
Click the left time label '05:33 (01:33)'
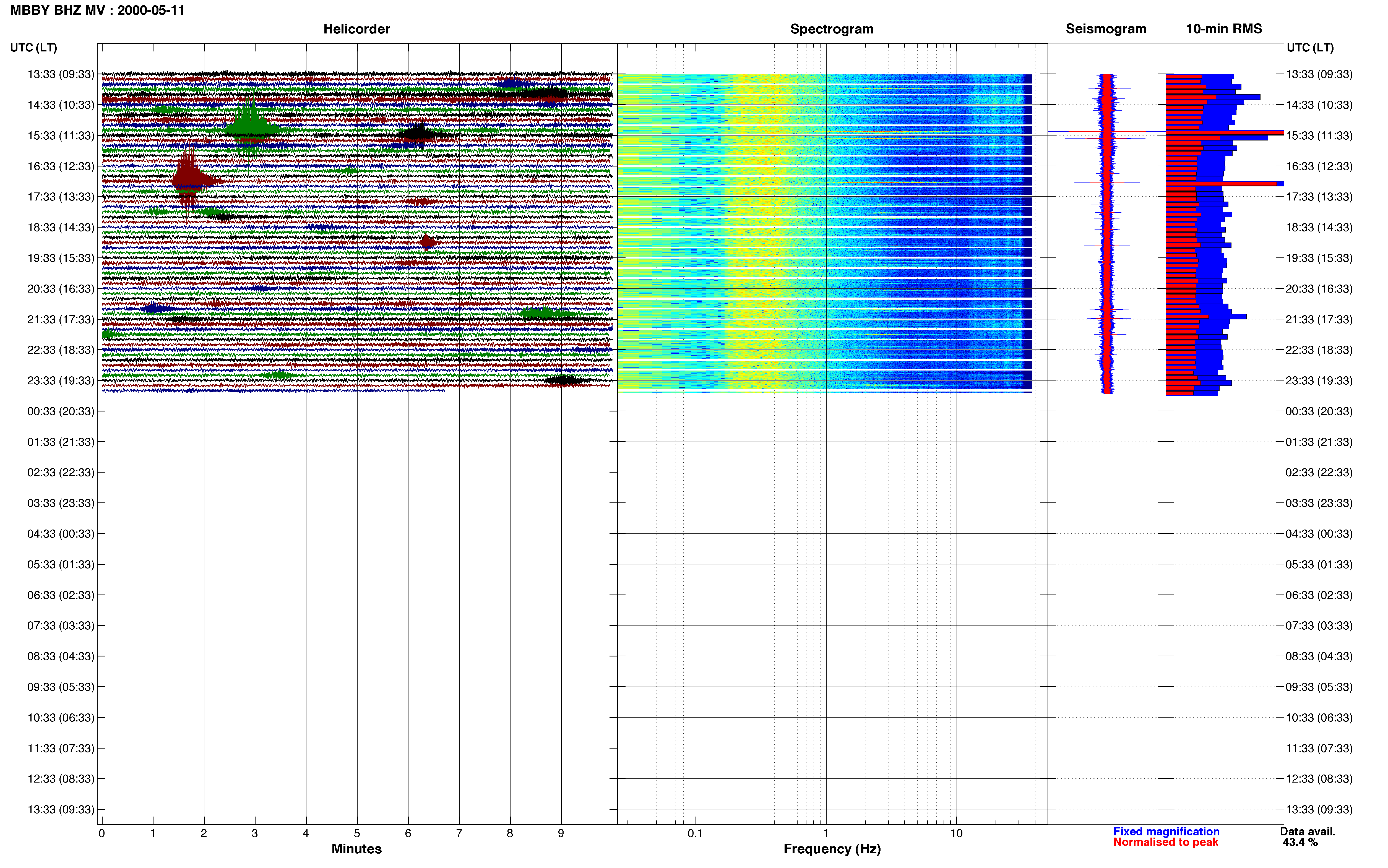[61, 564]
